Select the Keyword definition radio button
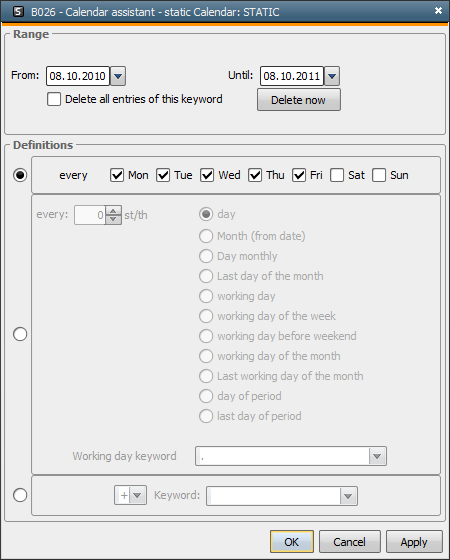The image size is (450, 560). (x=20, y=495)
